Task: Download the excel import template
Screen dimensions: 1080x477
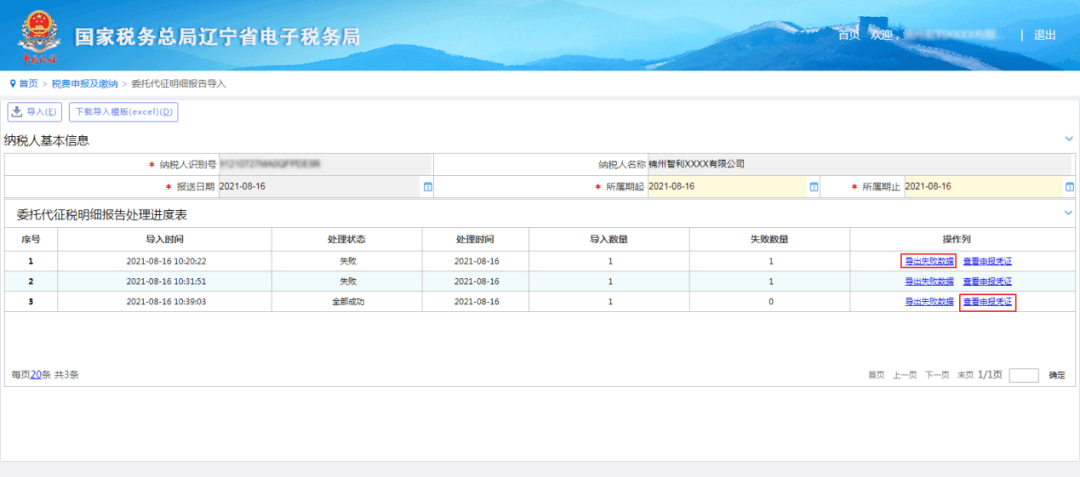Action: point(123,112)
